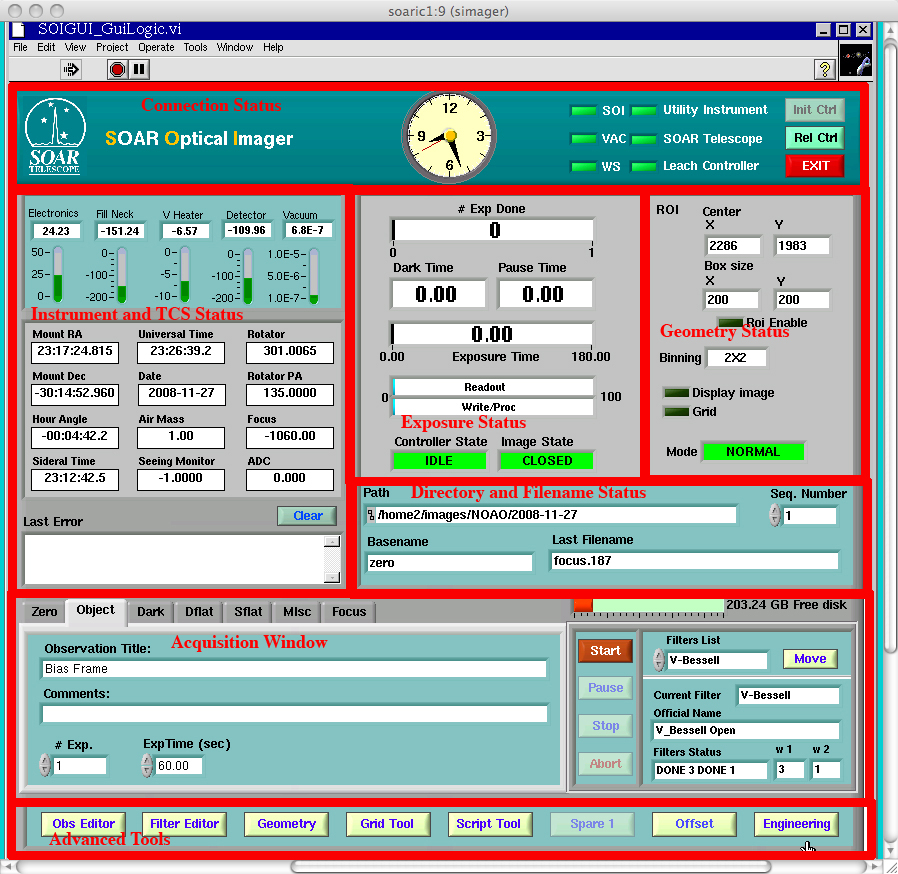
Task: Click the red EXIT button
Action: point(814,166)
